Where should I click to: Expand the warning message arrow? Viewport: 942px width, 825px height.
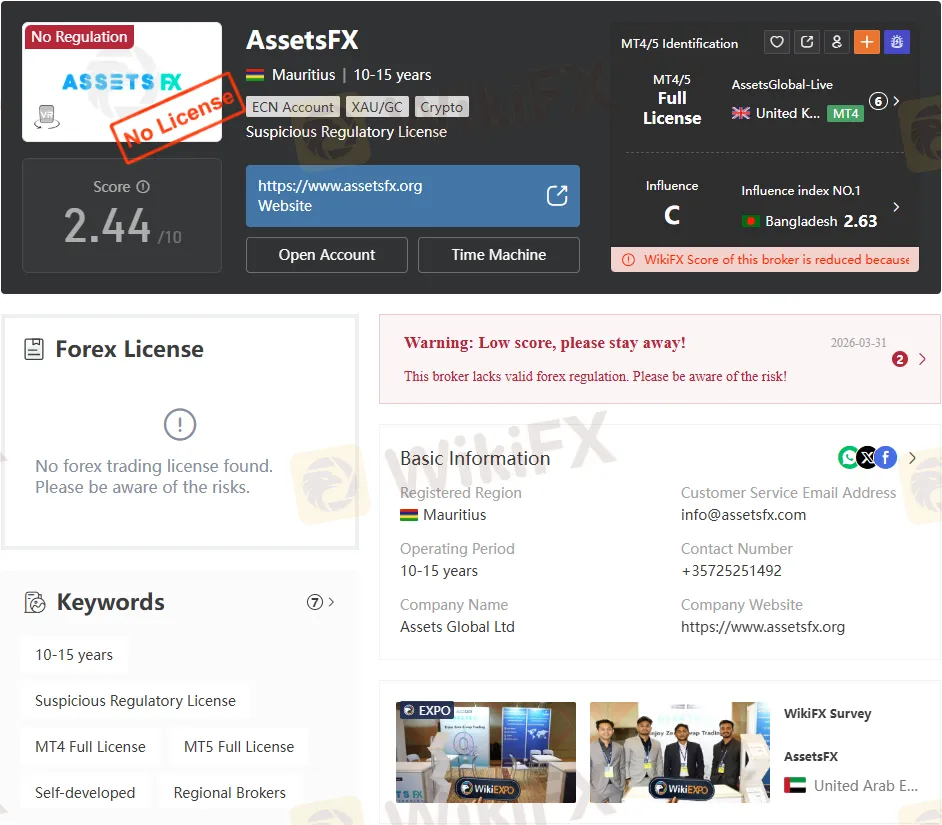click(x=922, y=359)
